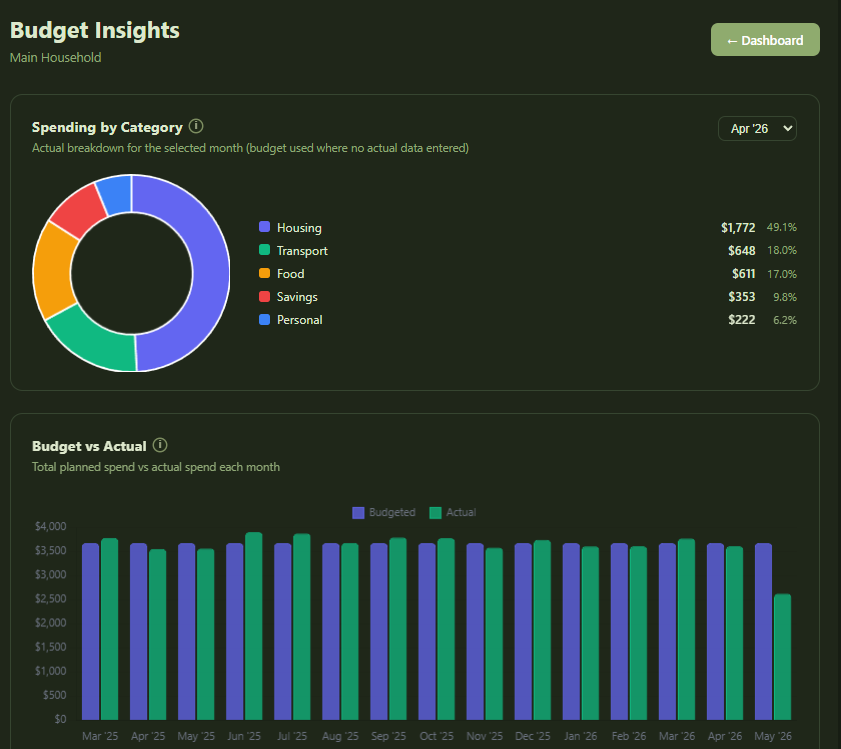Select the Transport legend label

point(302,251)
